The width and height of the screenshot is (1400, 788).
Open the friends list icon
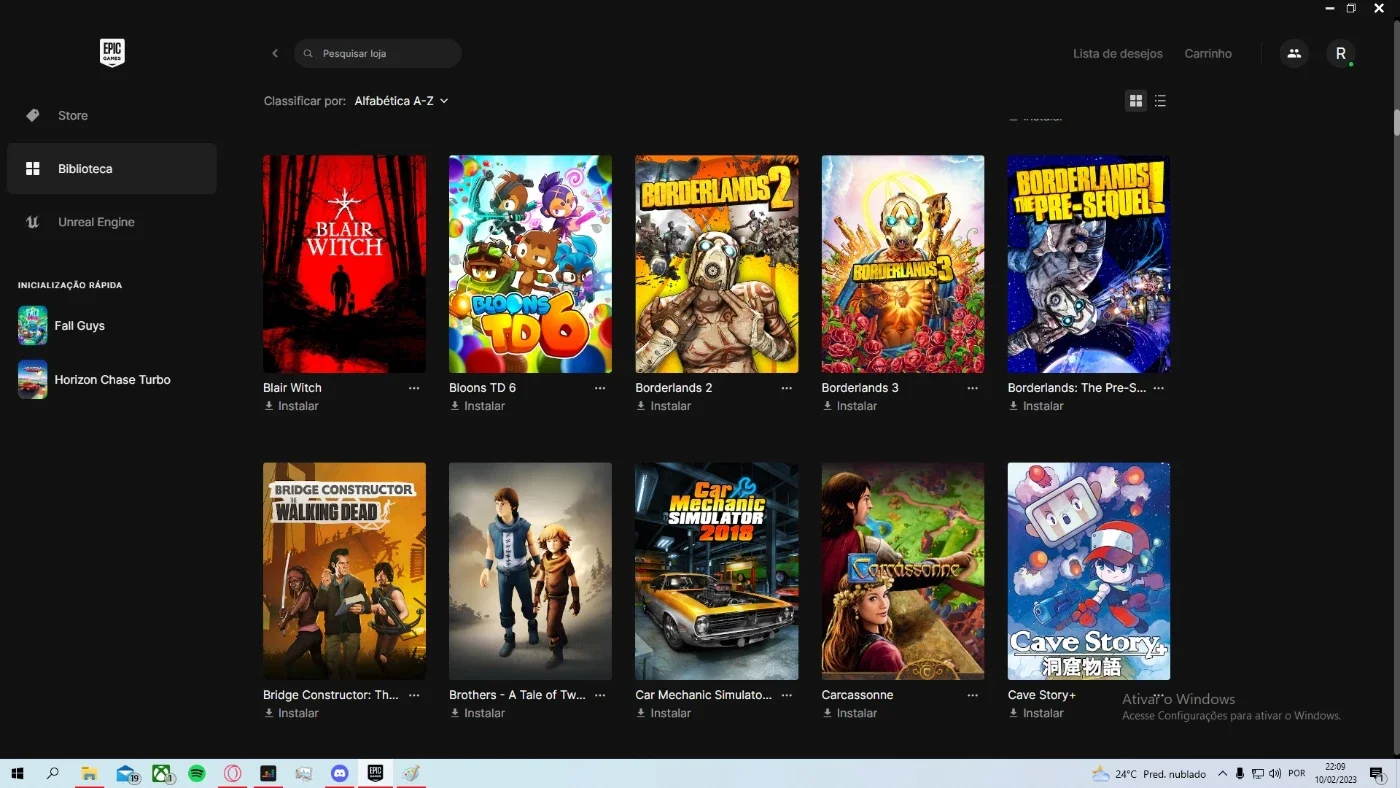(1294, 53)
